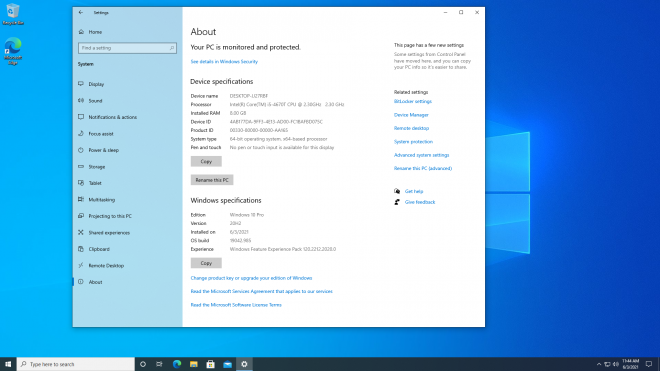Click the search magnifier in Find a setting
The height and width of the screenshot is (371, 660).
click(x=172, y=48)
